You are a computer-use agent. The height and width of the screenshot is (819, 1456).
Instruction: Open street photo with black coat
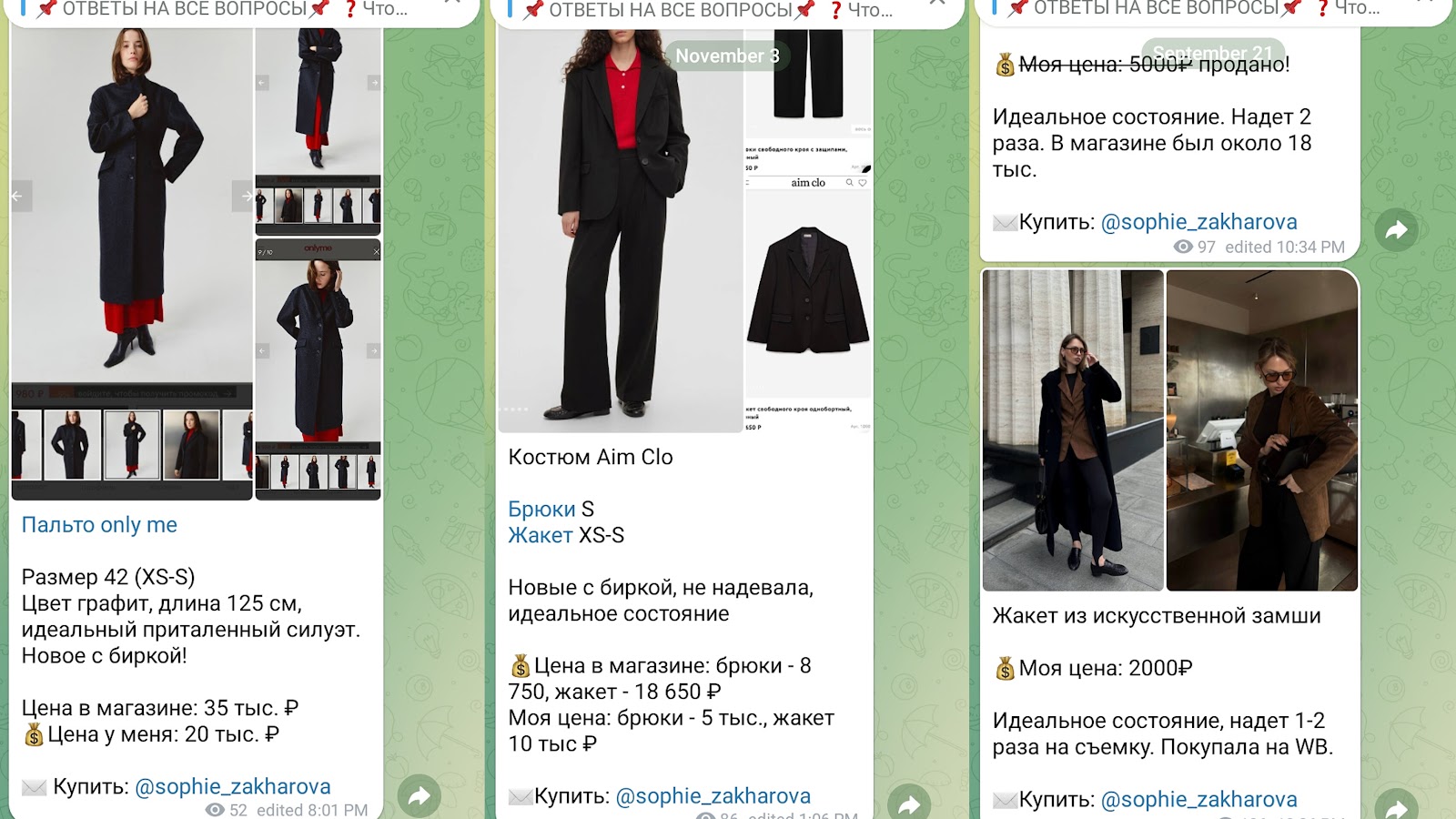pyautogui.click(x=1073, y=430)
